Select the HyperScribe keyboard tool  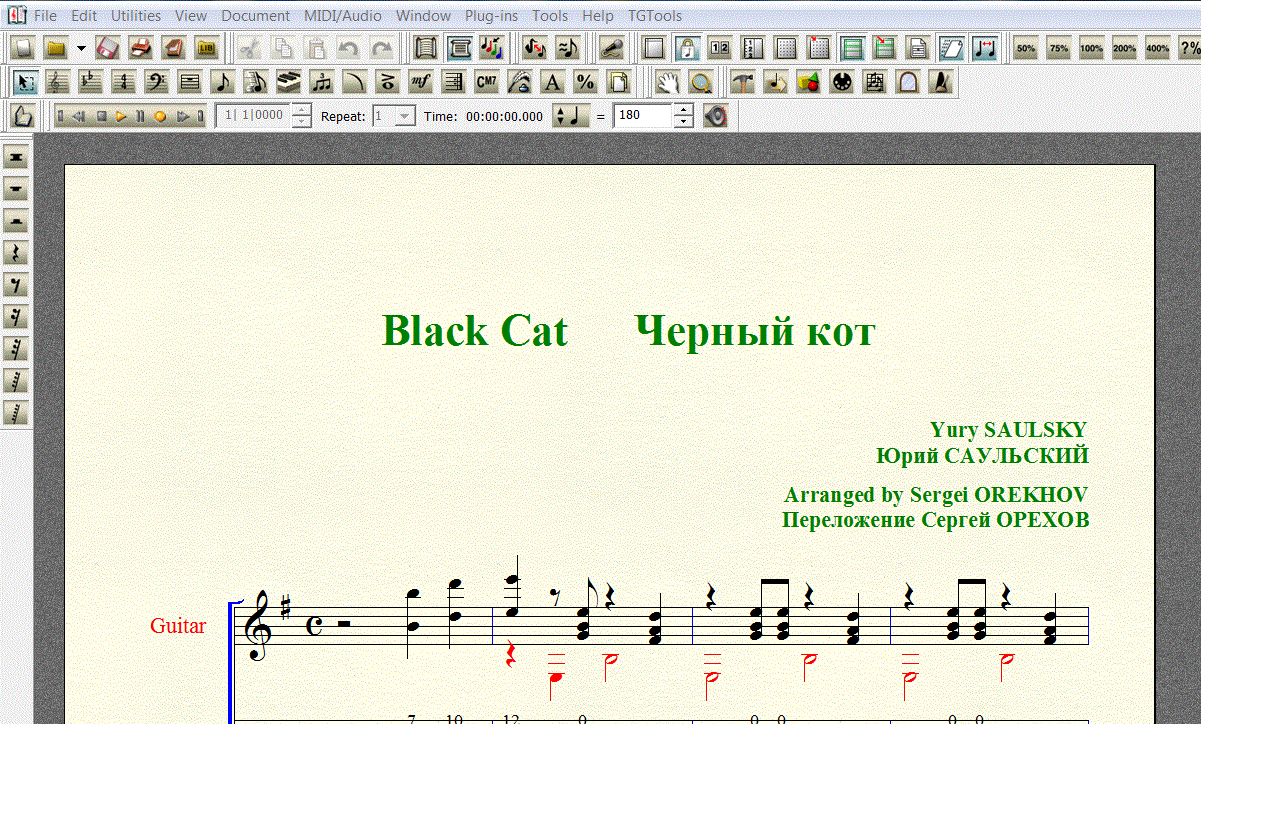[x=289, y=82]
